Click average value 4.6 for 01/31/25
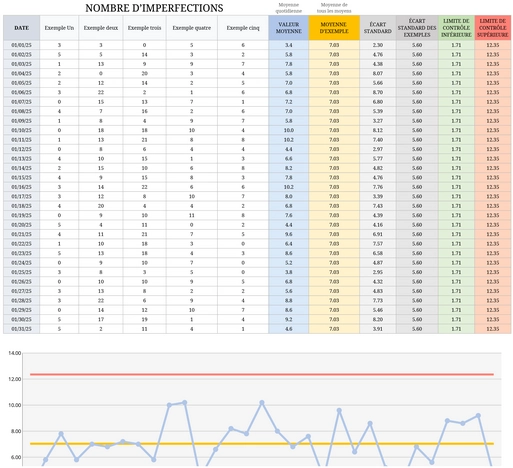 pos(289,329)
